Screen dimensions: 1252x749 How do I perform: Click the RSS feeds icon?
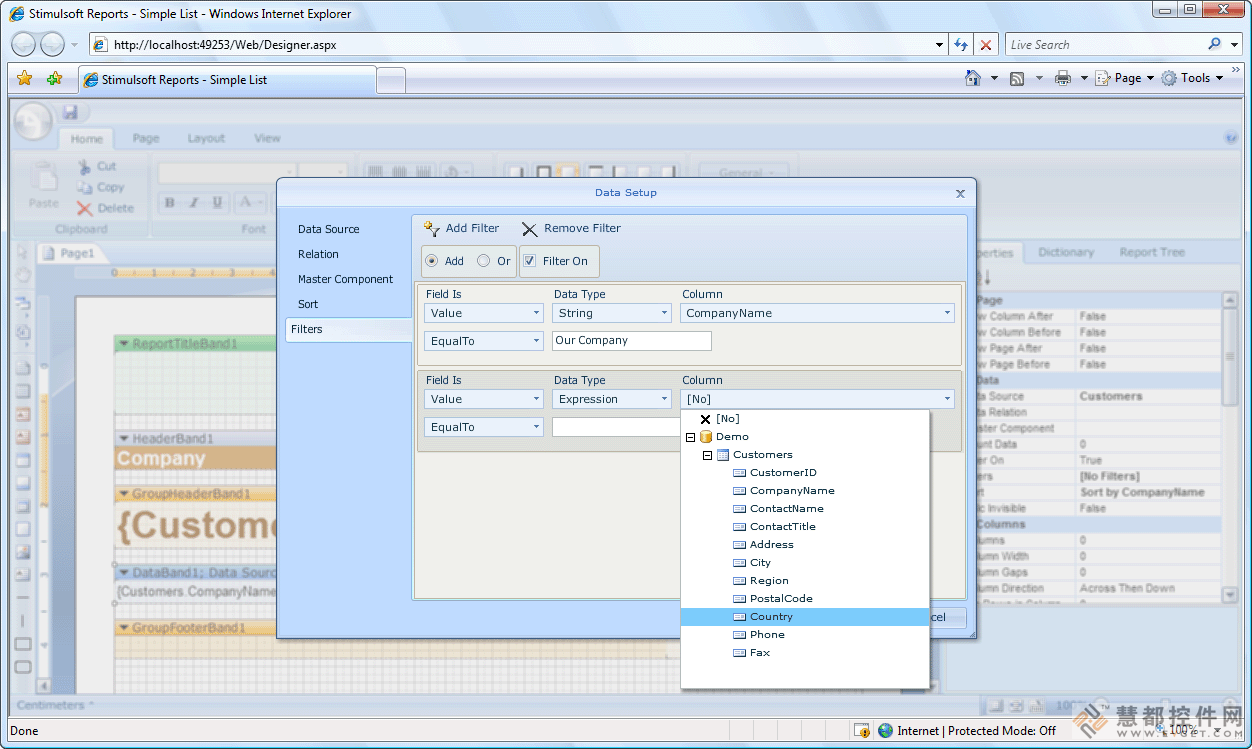pyautogui.click(x=1017, y=78)
